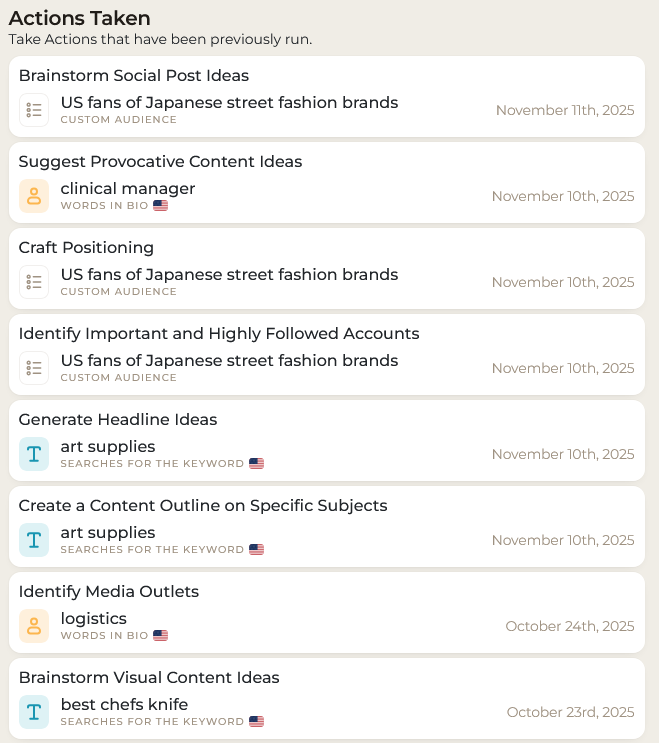Click US flag under clinical manager
Screen dimensions: 659x743
click(161, 206)
